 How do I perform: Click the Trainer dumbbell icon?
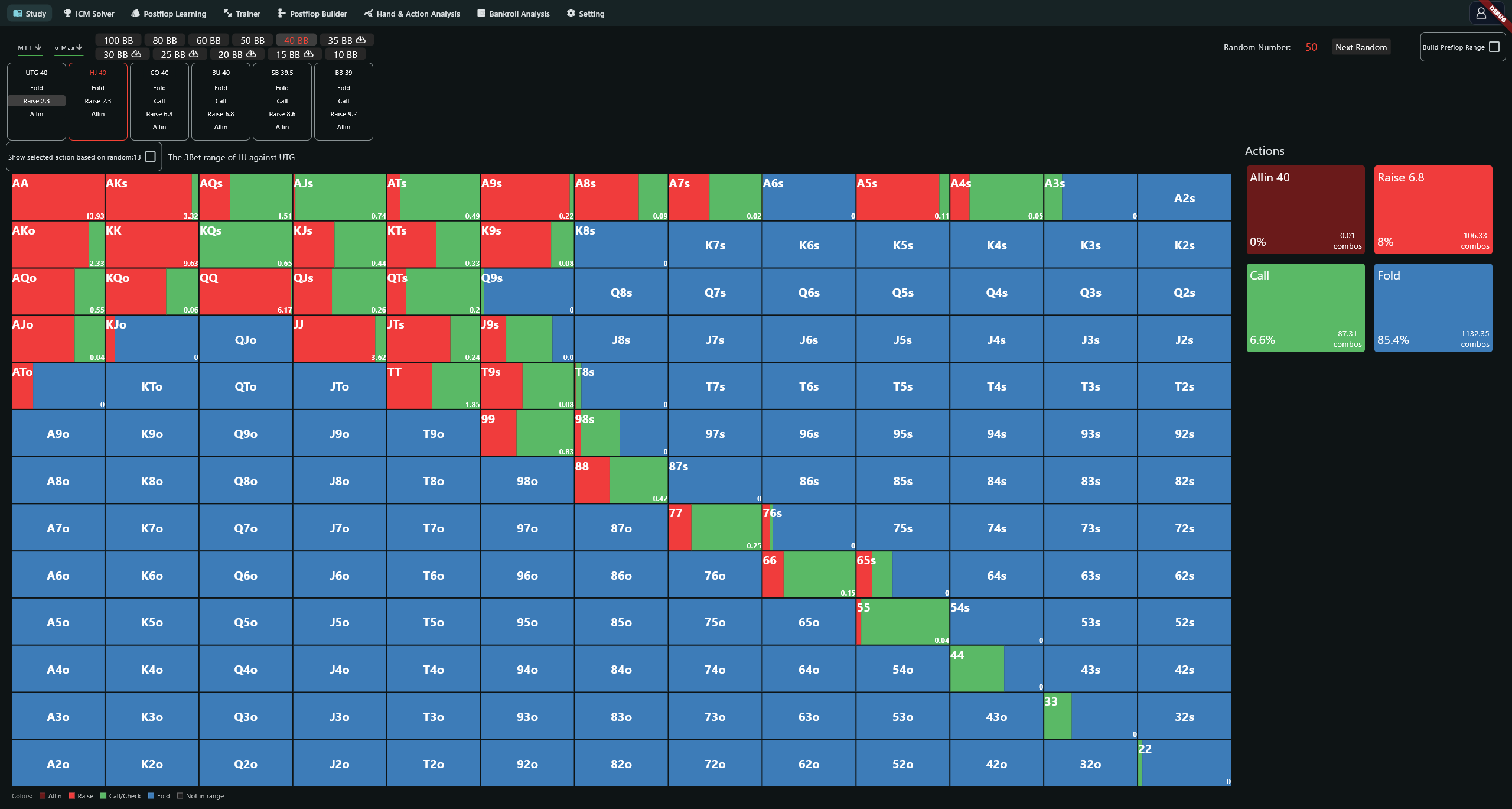[228, 13]
